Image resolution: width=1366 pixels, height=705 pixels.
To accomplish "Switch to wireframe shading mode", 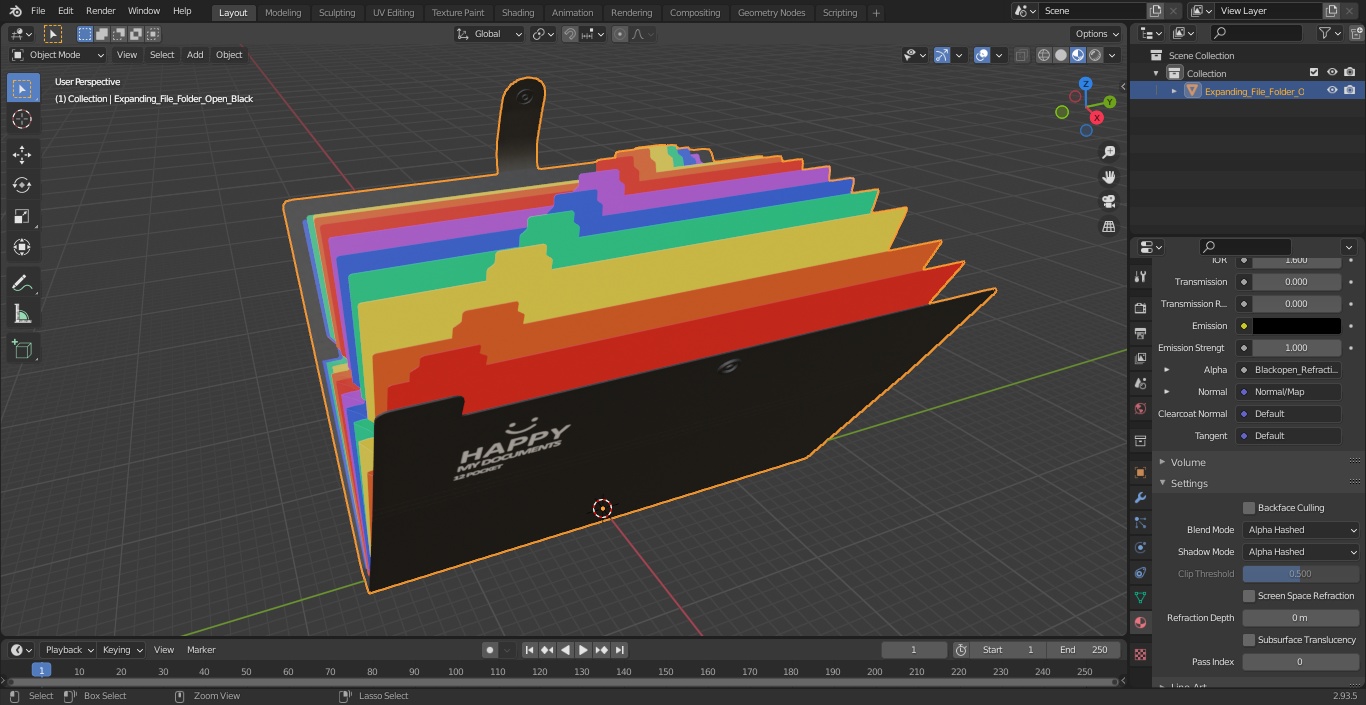I will click(1044, 55).
